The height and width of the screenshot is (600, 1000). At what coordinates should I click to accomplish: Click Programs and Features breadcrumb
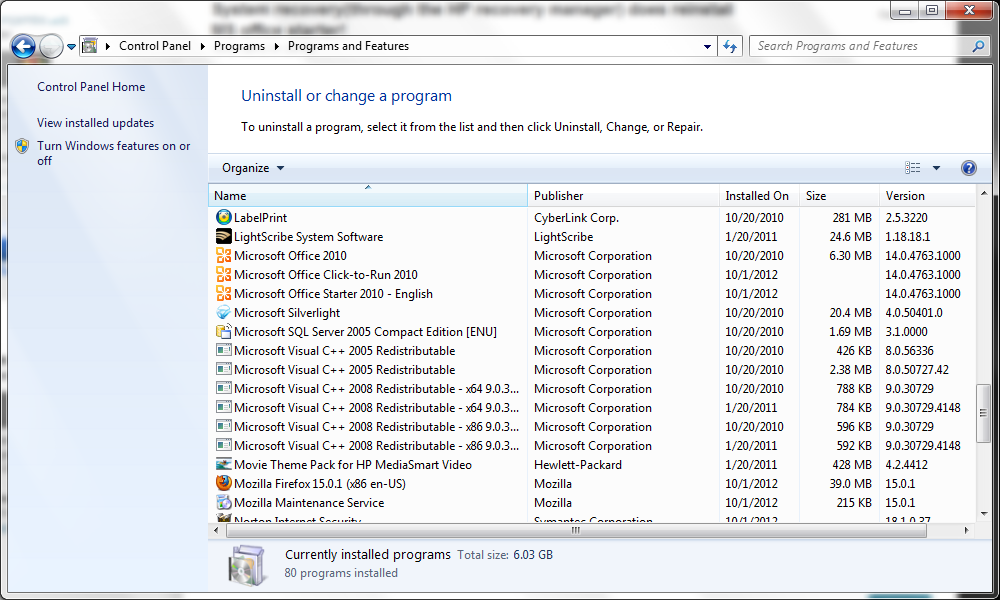point(348,46)
